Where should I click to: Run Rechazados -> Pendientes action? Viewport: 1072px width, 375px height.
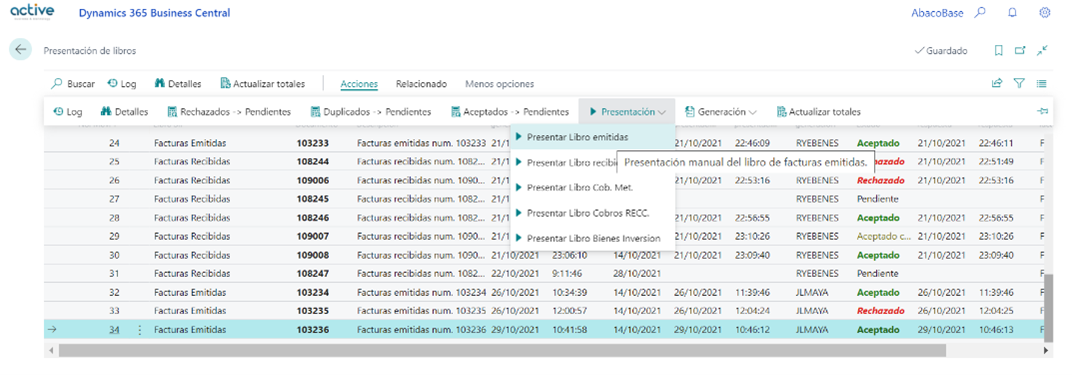pos(229,111)
